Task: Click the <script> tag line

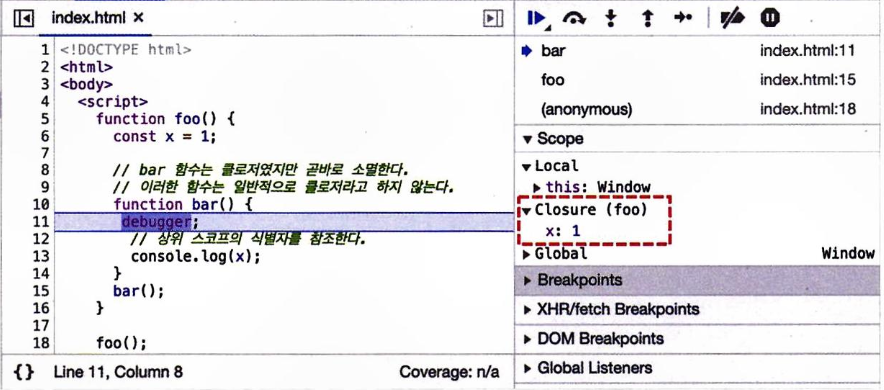Action: click(x=113, y=102)
